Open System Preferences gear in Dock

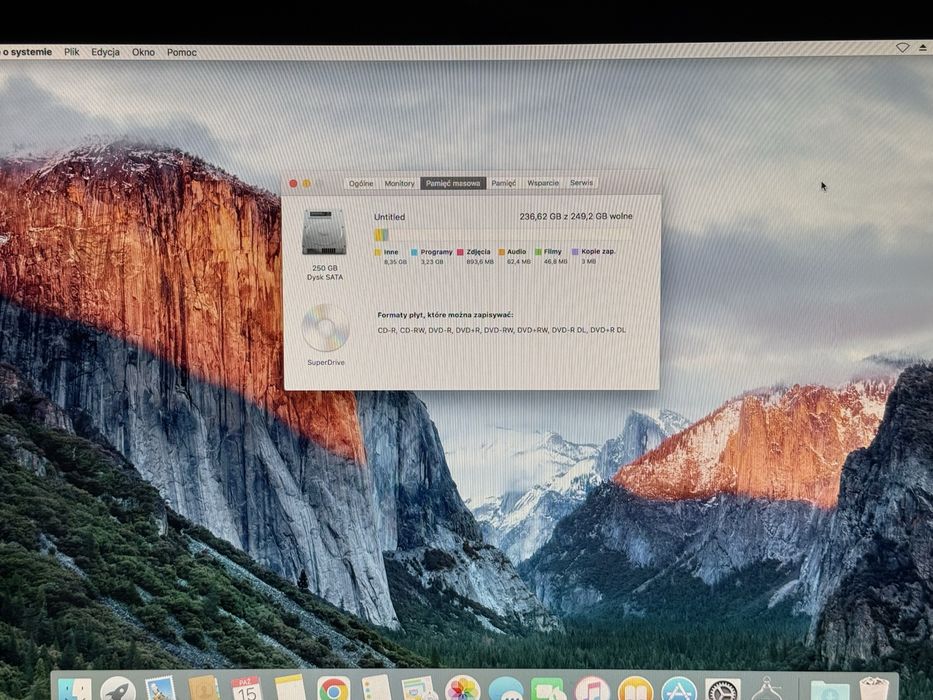tap(722, 689)
